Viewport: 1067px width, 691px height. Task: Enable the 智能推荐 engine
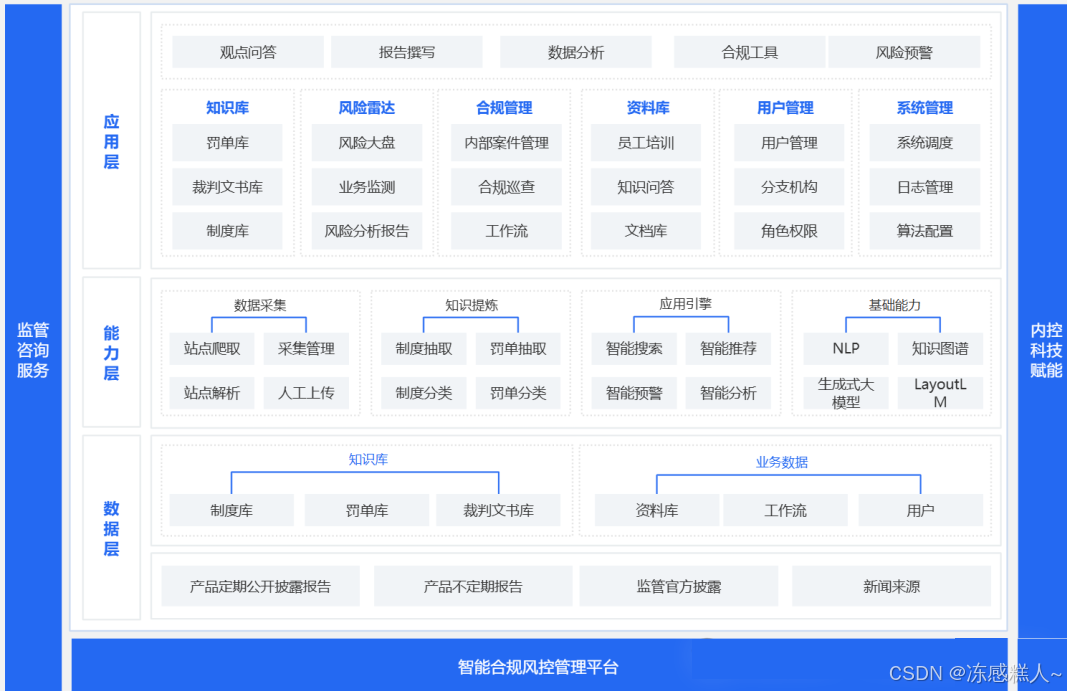[729, 348]
